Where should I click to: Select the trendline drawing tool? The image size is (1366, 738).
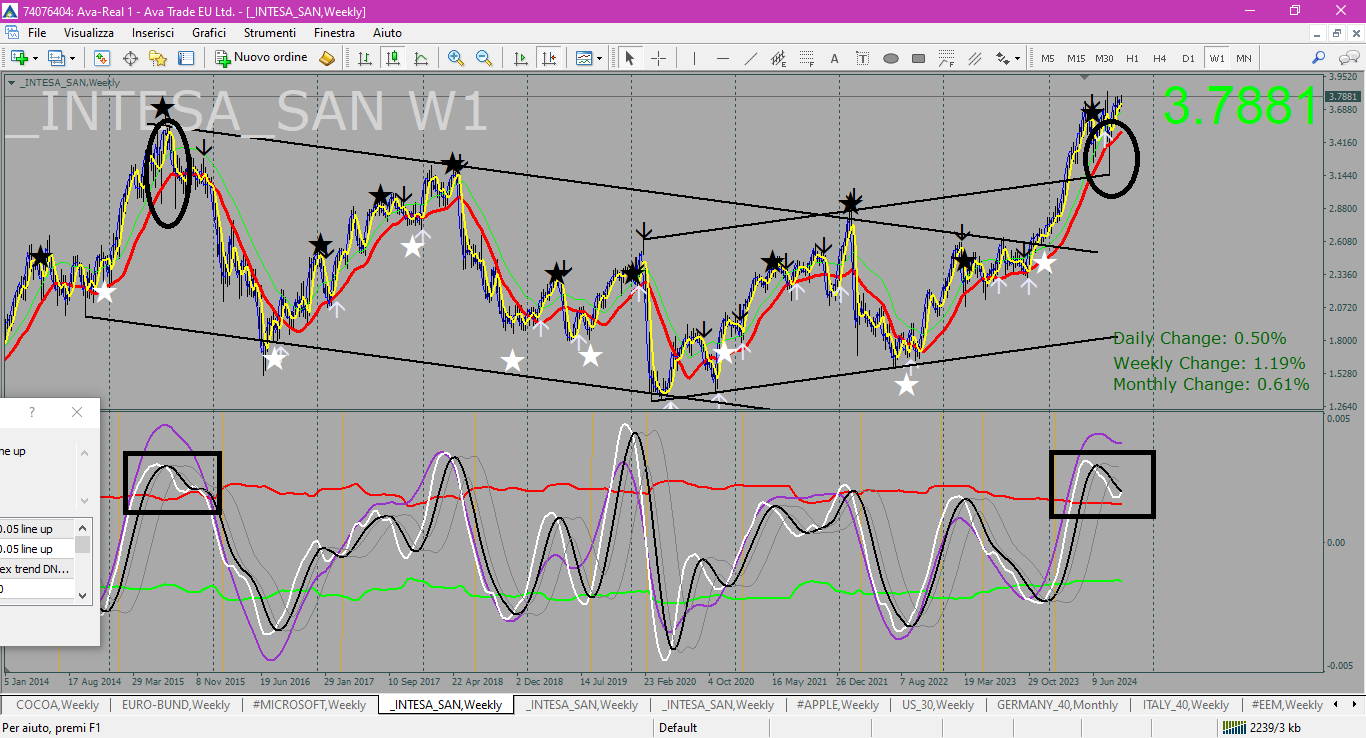[751, 58]
